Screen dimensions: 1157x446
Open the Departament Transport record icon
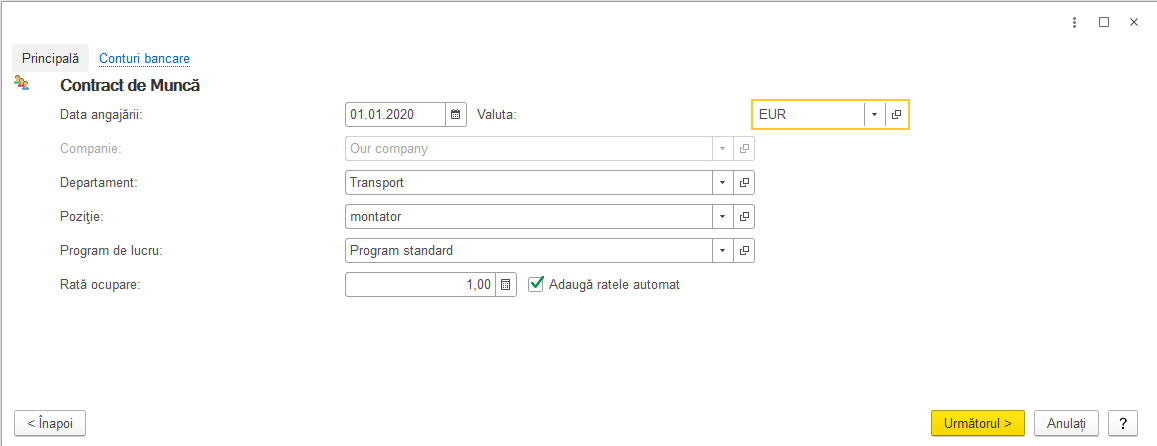click(745, 182)
